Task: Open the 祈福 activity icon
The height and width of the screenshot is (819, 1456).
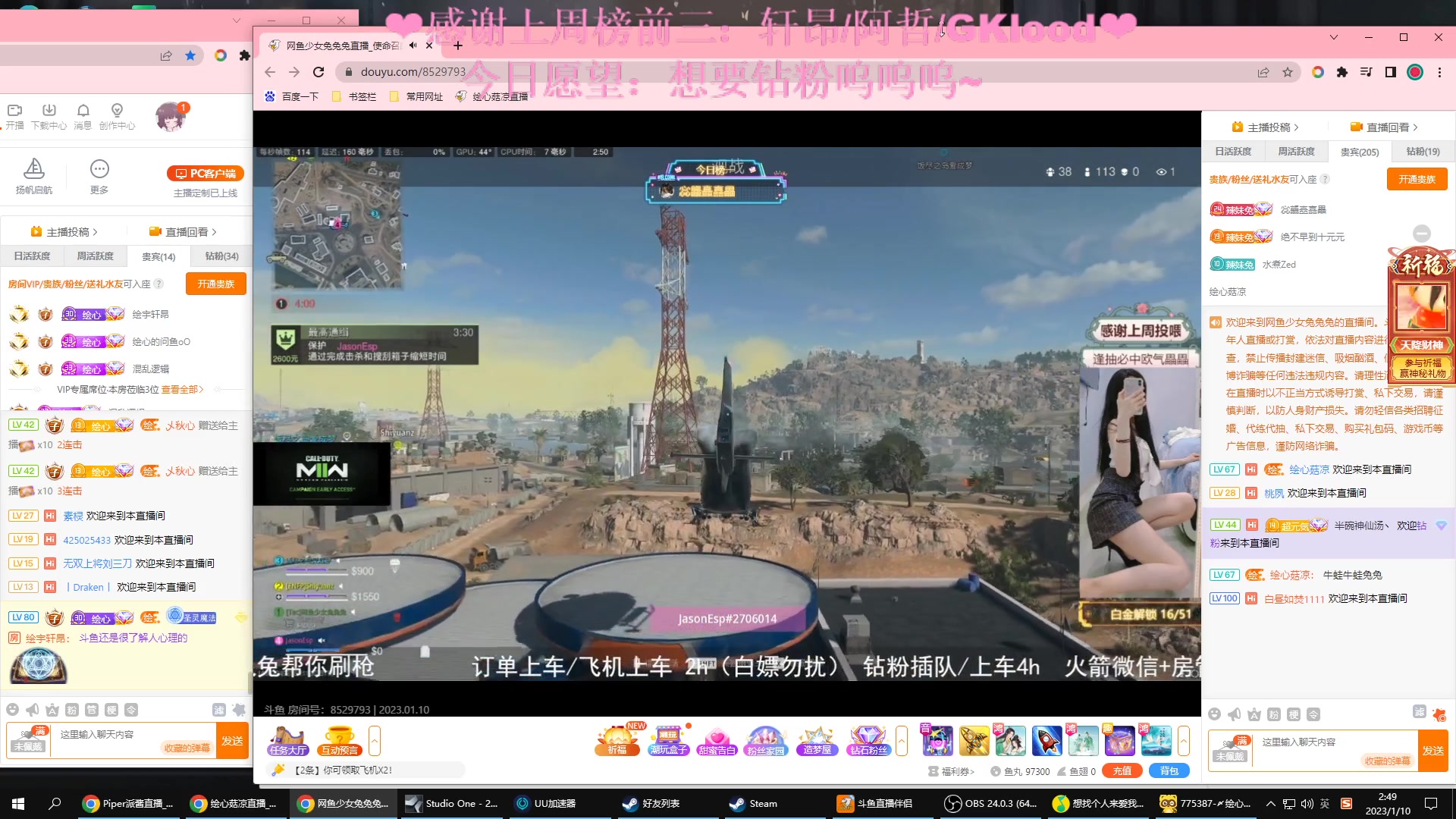Action: 617,741
